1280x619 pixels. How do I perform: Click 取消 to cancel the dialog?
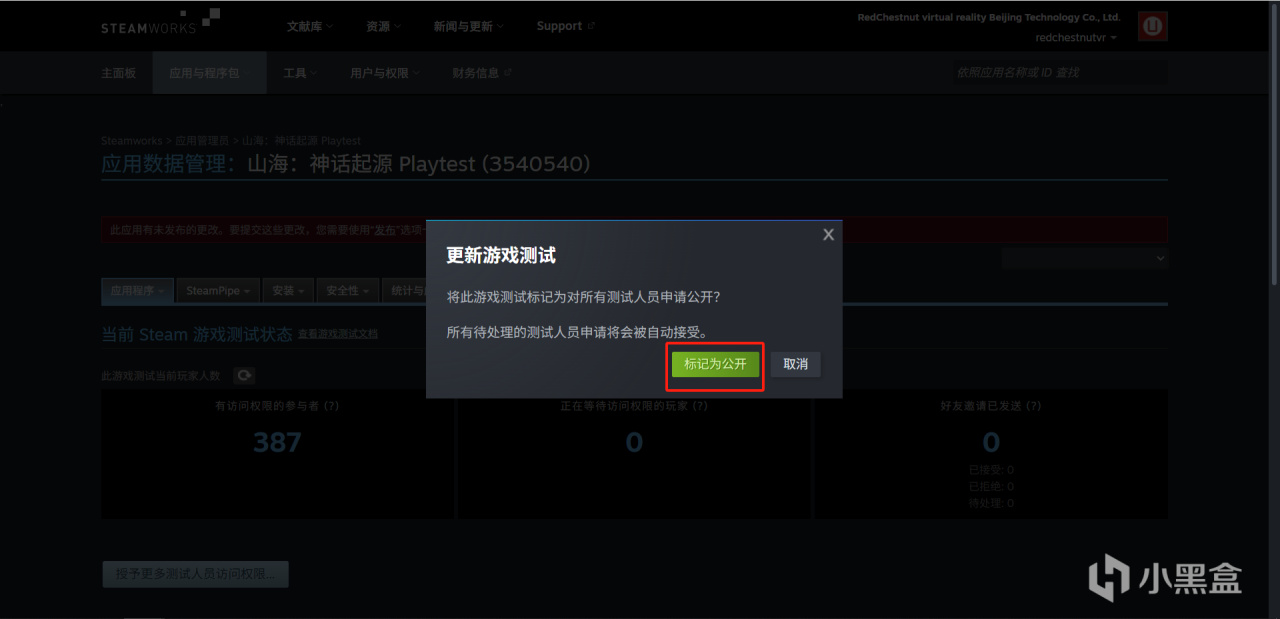click(796, 365)
